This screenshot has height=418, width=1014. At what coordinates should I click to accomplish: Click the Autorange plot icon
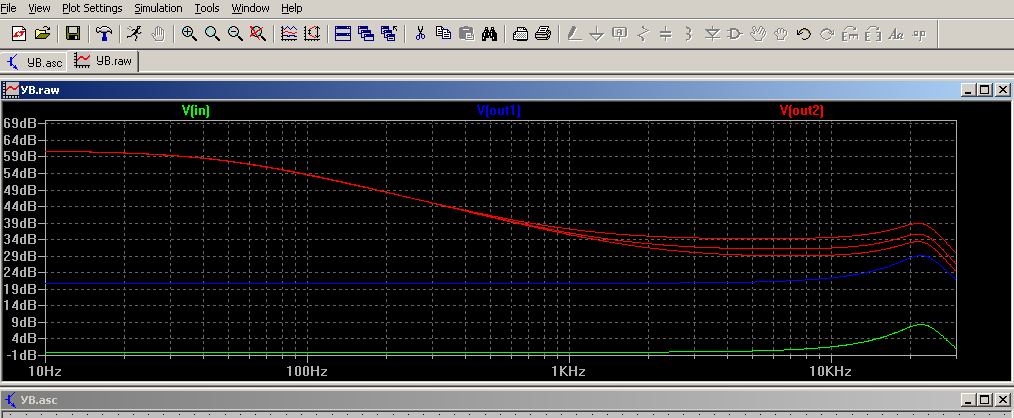click(x=289, y=34)
